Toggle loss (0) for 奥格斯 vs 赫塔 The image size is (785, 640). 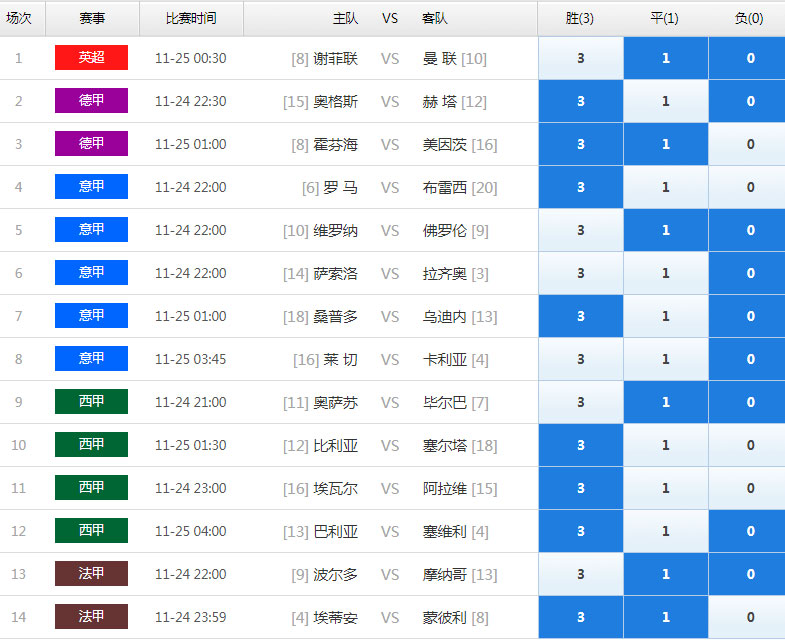point(747,101)
